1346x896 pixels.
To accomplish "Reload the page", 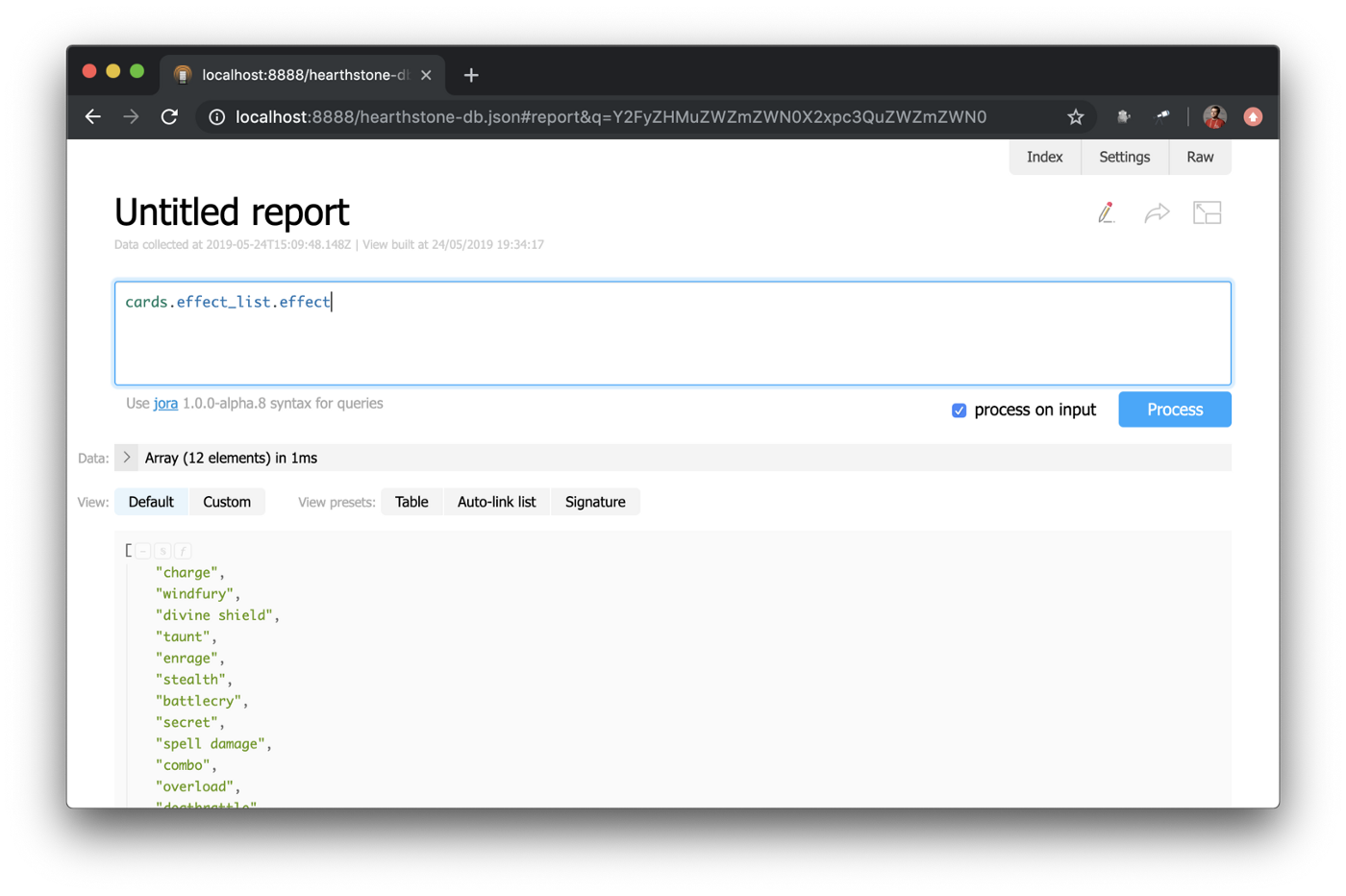I will coord(169,117).
